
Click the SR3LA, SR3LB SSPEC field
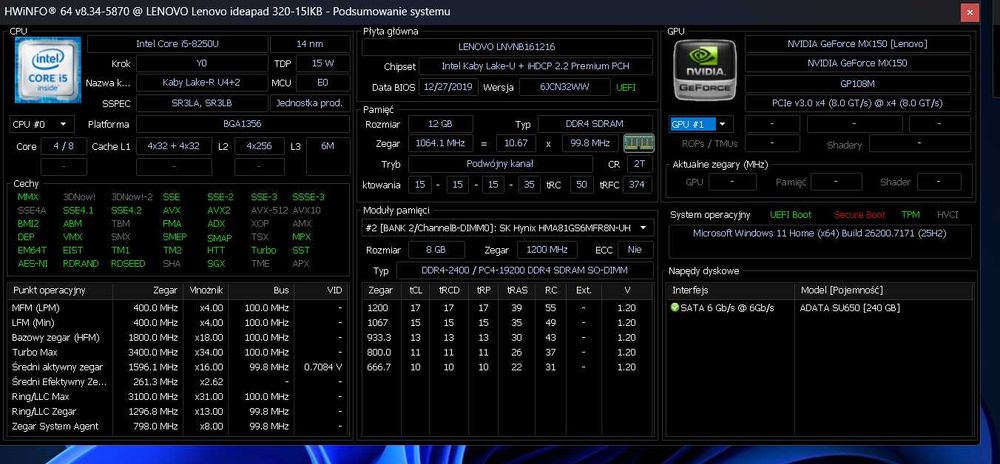(202, 103)
